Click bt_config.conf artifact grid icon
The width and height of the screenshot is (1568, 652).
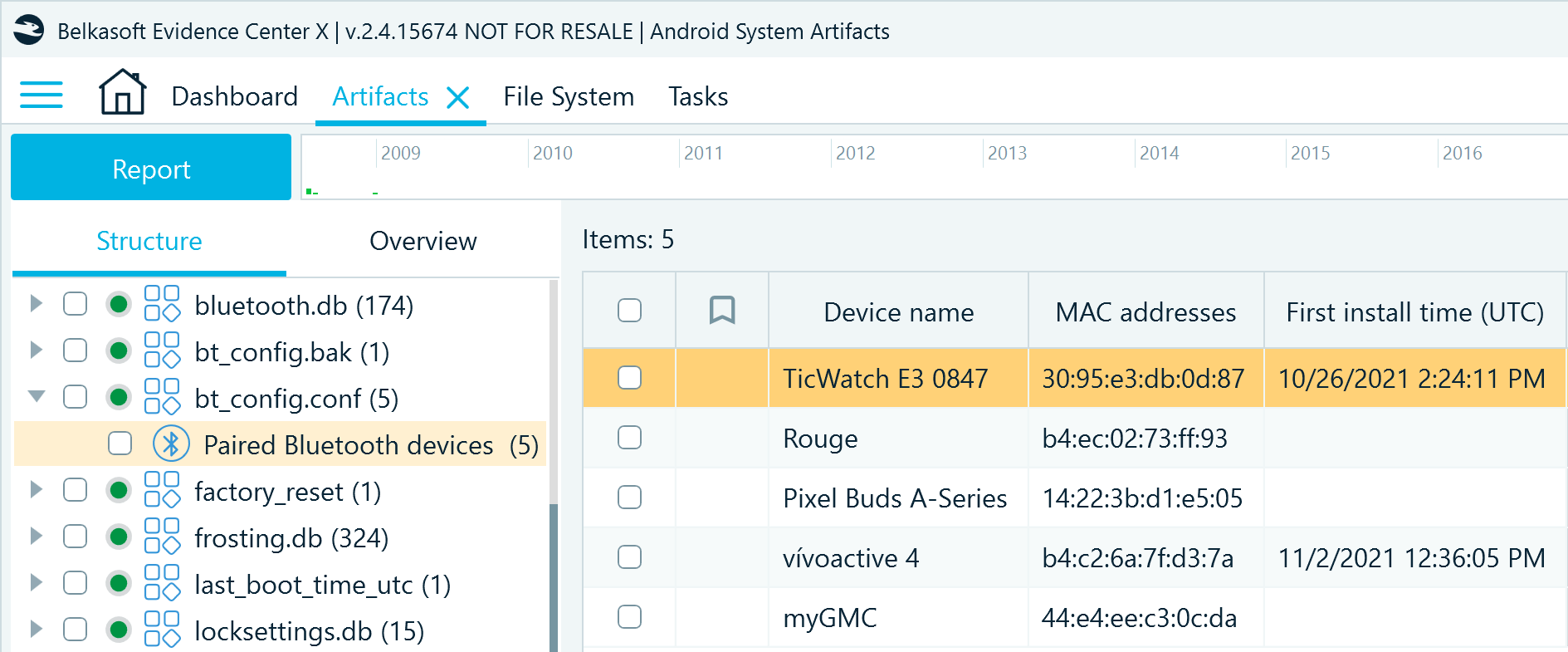[162, 397]
